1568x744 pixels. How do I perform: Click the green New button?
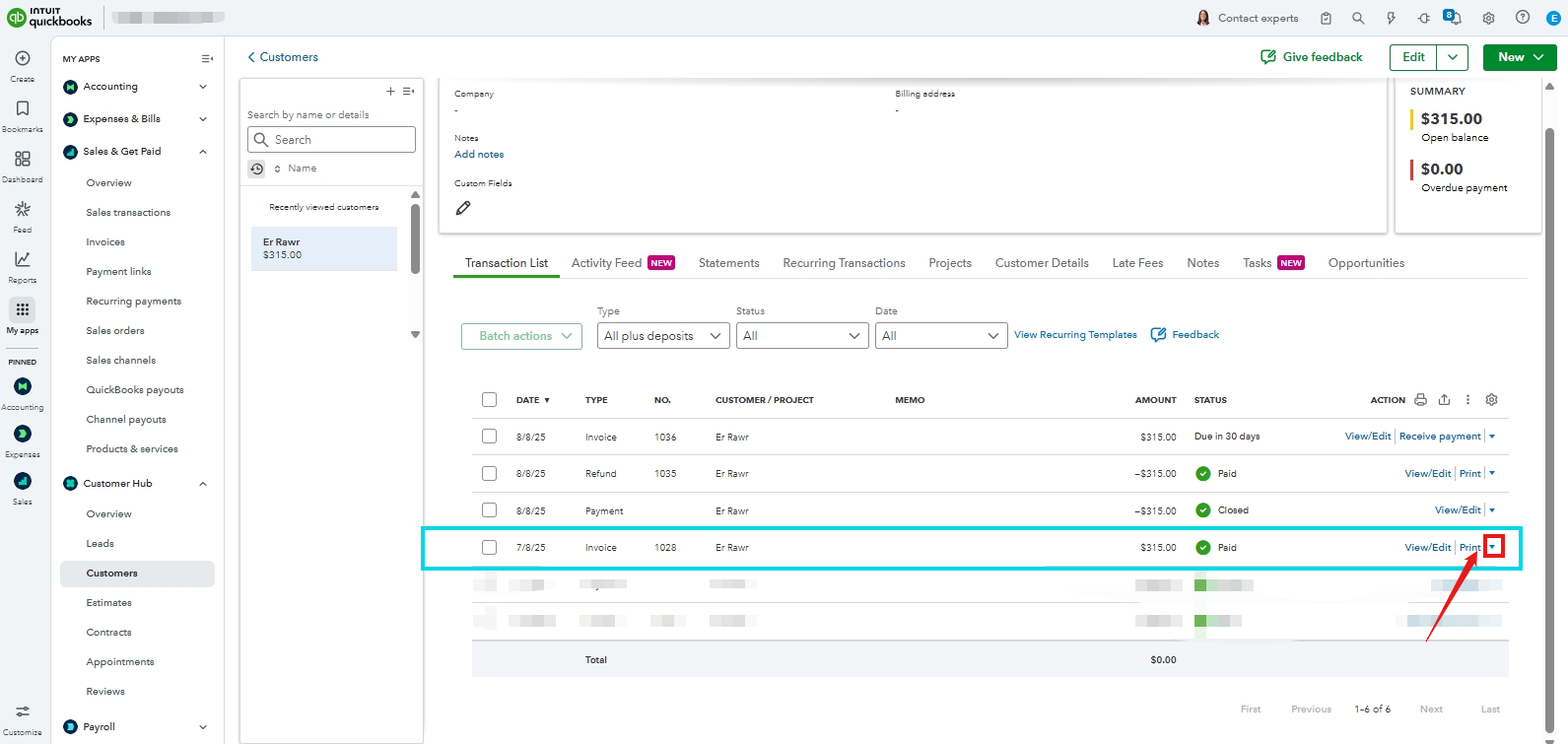(x=1519, y=57)
